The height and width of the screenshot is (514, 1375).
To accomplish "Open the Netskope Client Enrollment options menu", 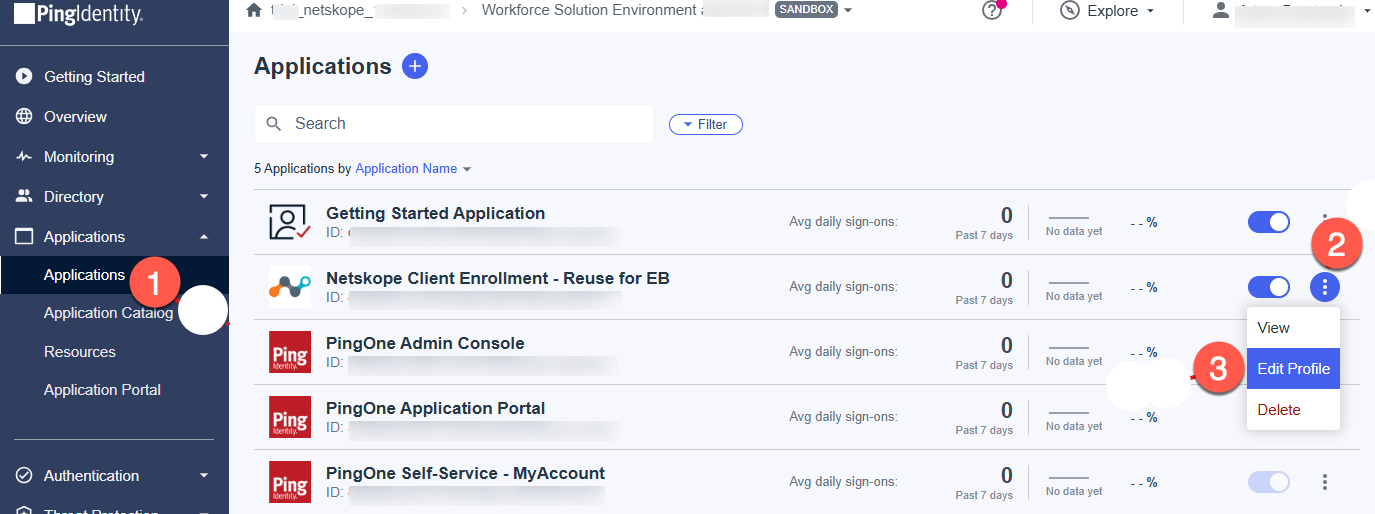I will (1325, 288).
